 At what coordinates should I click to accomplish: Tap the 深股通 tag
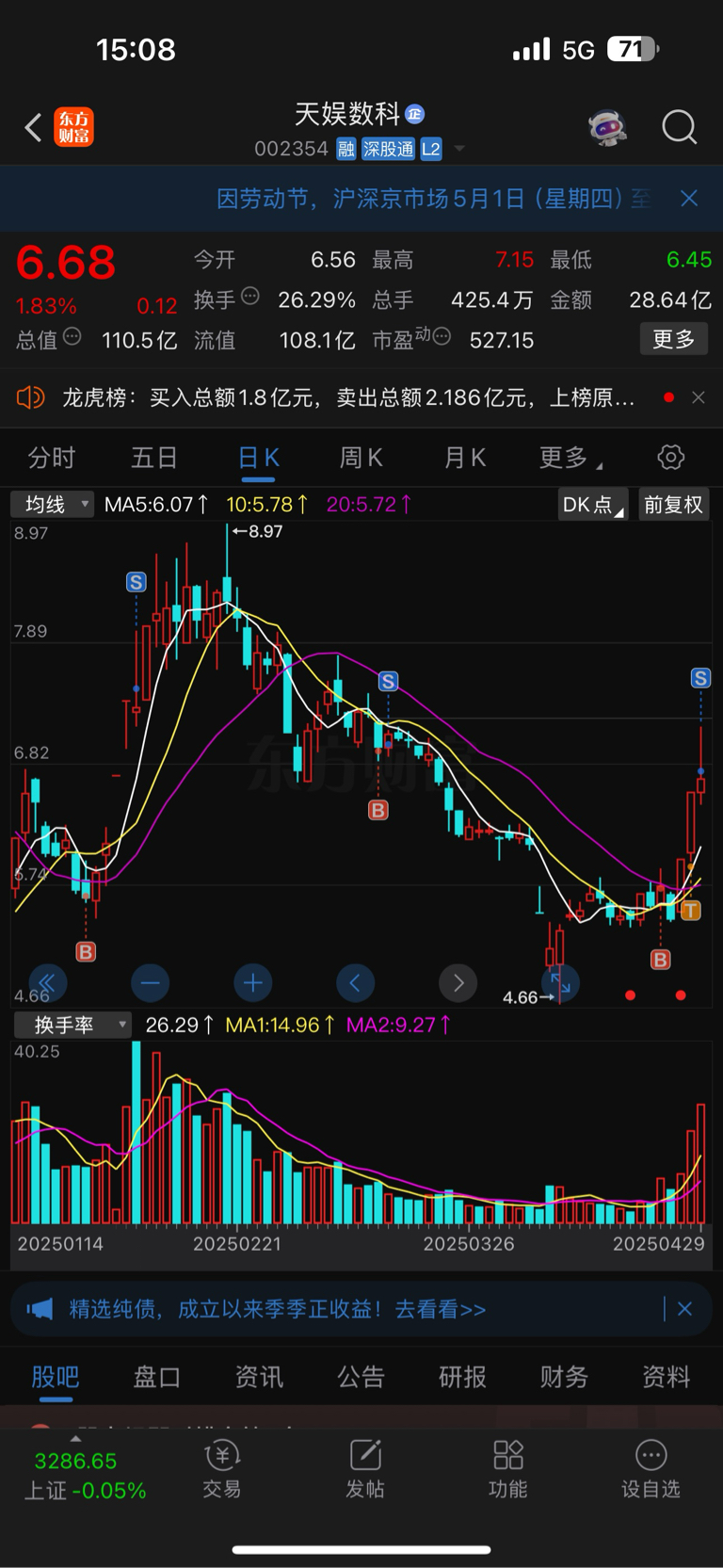pos(389,149)
